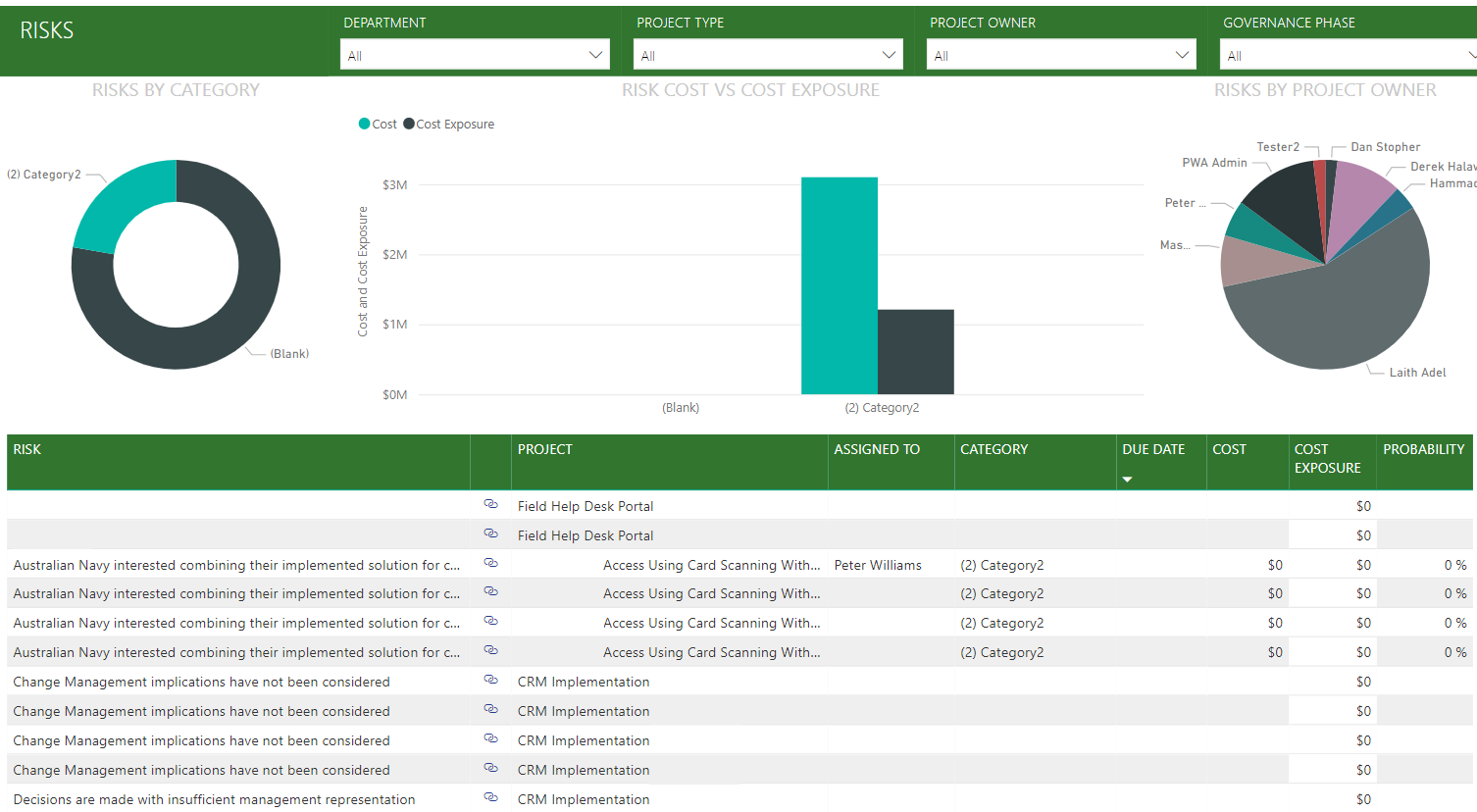Click the sort triangle under the DUE DATE header
The width and height of the screenshot is (1477, 812).
1128,480
